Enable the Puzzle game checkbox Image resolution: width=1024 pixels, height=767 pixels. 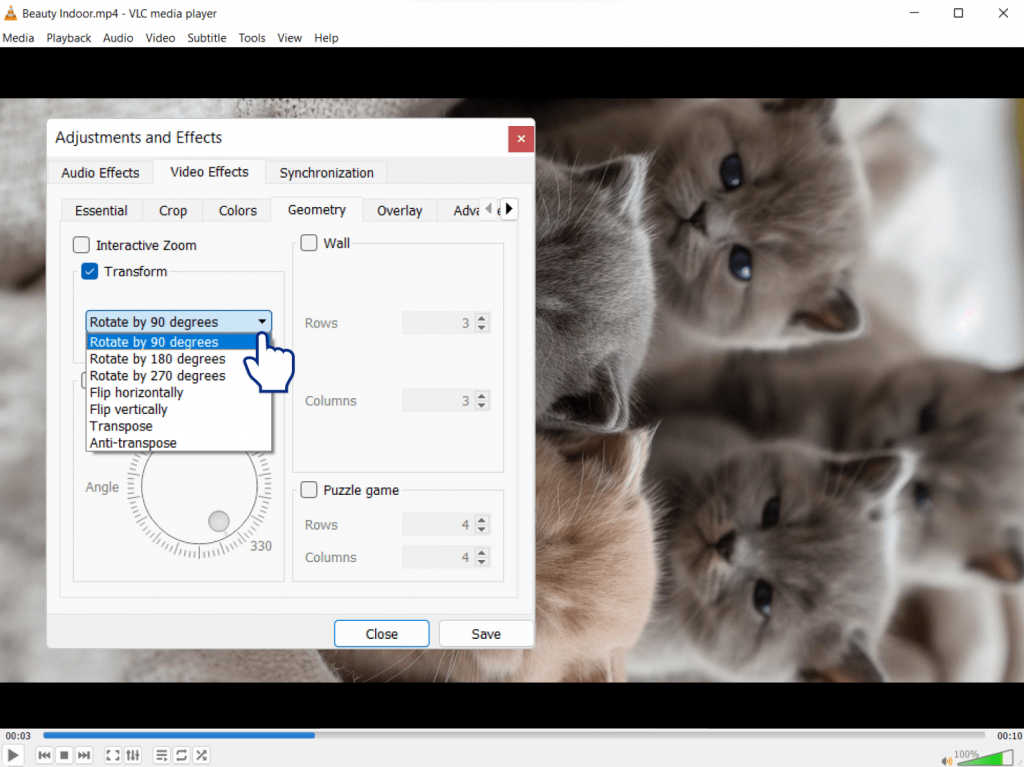309,490
